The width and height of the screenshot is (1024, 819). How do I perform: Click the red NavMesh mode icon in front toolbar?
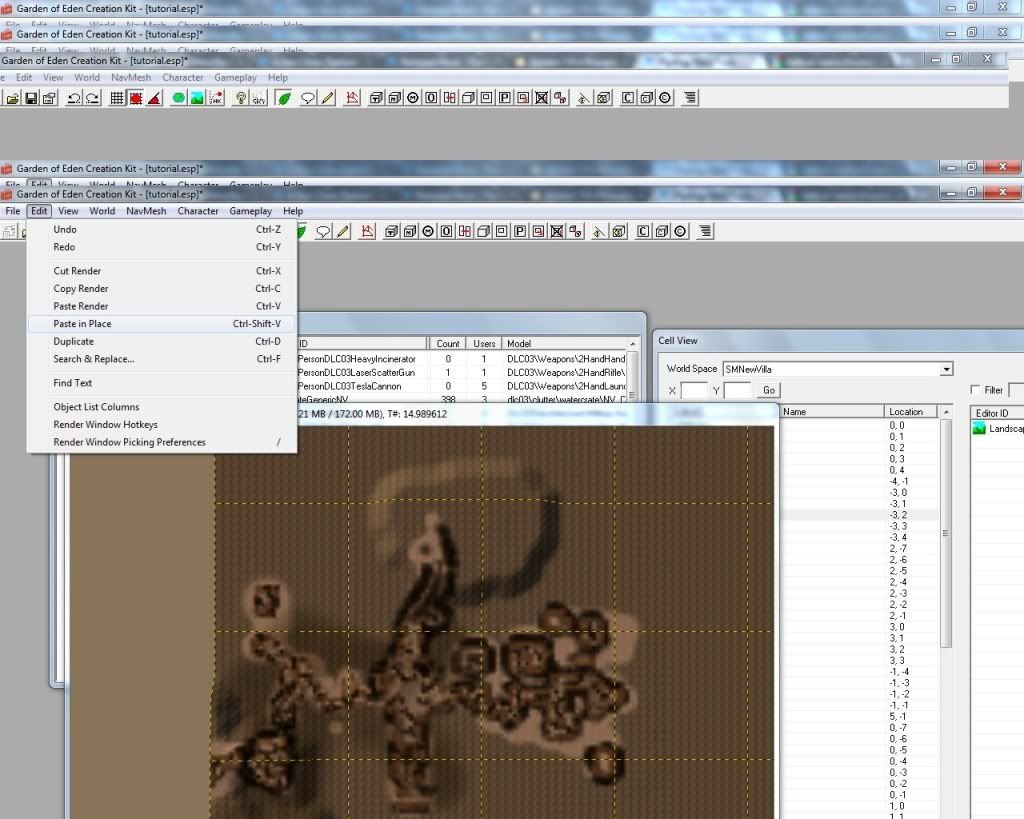tap(368, 231)
